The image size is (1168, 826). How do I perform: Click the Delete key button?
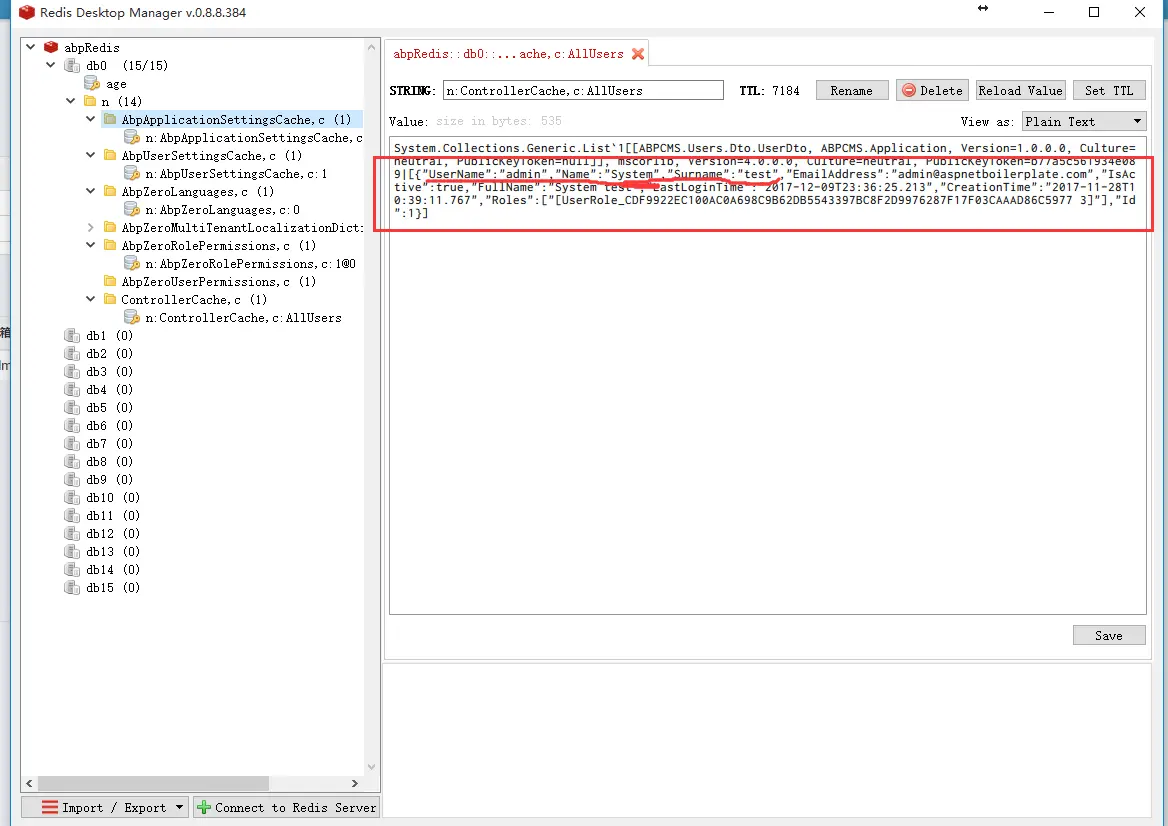tap(932, 90)
